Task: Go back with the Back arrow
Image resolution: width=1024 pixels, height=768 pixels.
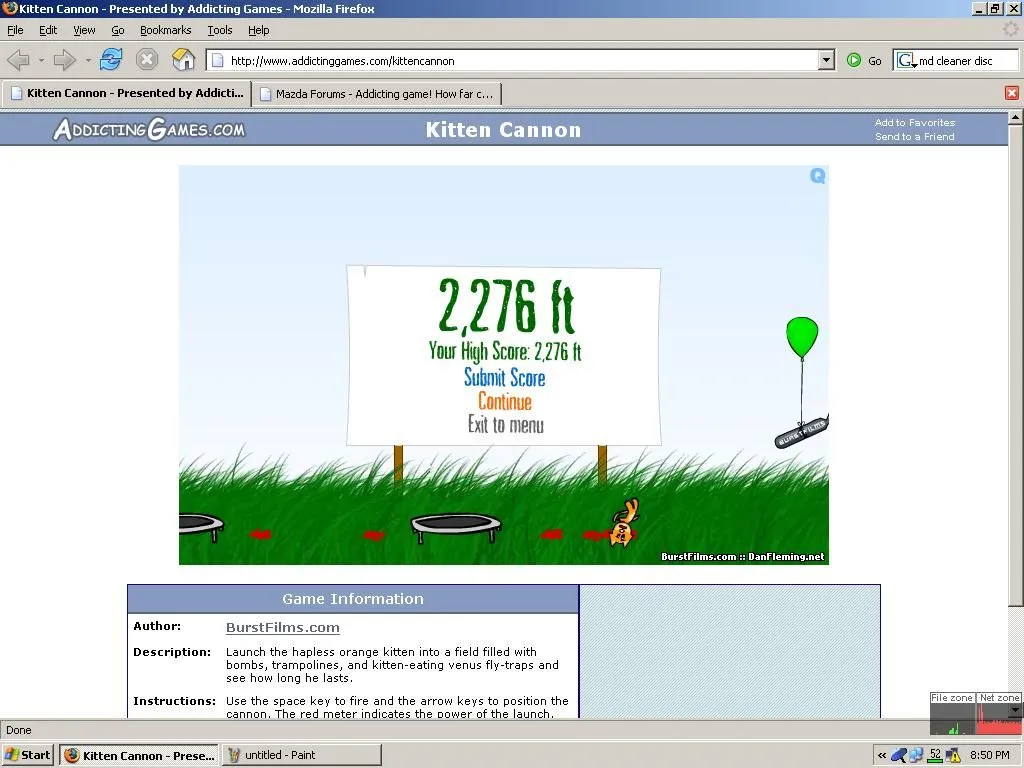Action: tap(18, 61)
